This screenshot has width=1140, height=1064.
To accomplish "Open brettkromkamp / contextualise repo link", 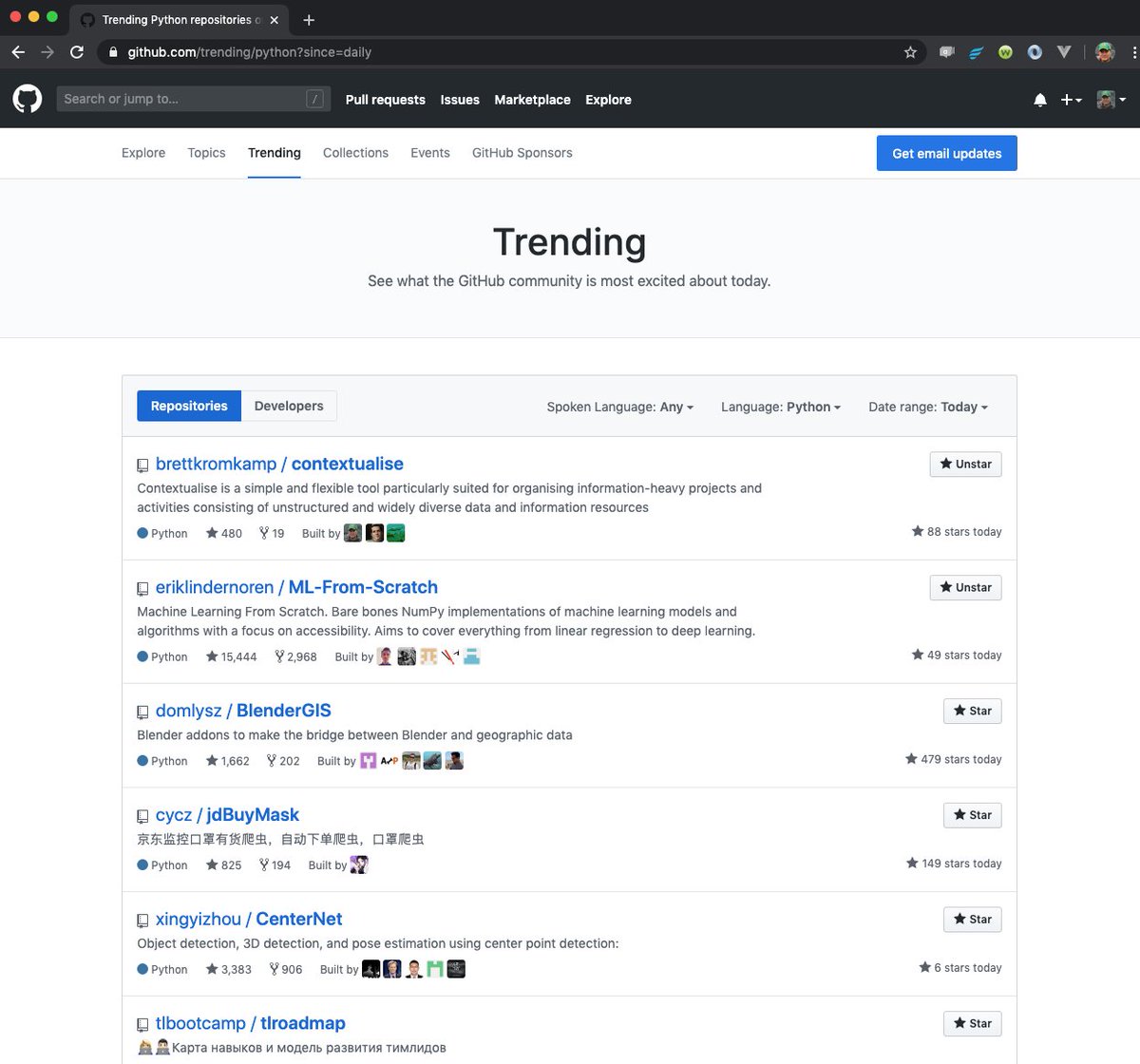I will click(279, 464).
